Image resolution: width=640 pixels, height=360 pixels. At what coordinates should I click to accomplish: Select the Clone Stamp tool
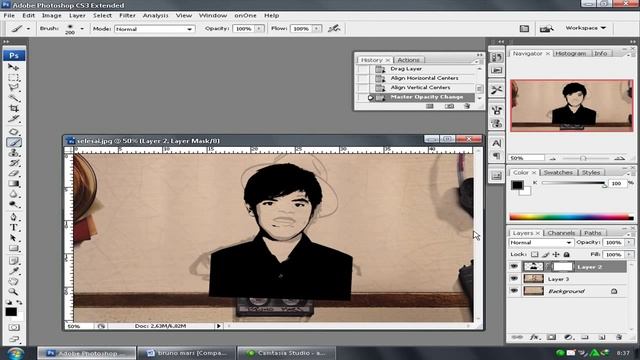13,153
